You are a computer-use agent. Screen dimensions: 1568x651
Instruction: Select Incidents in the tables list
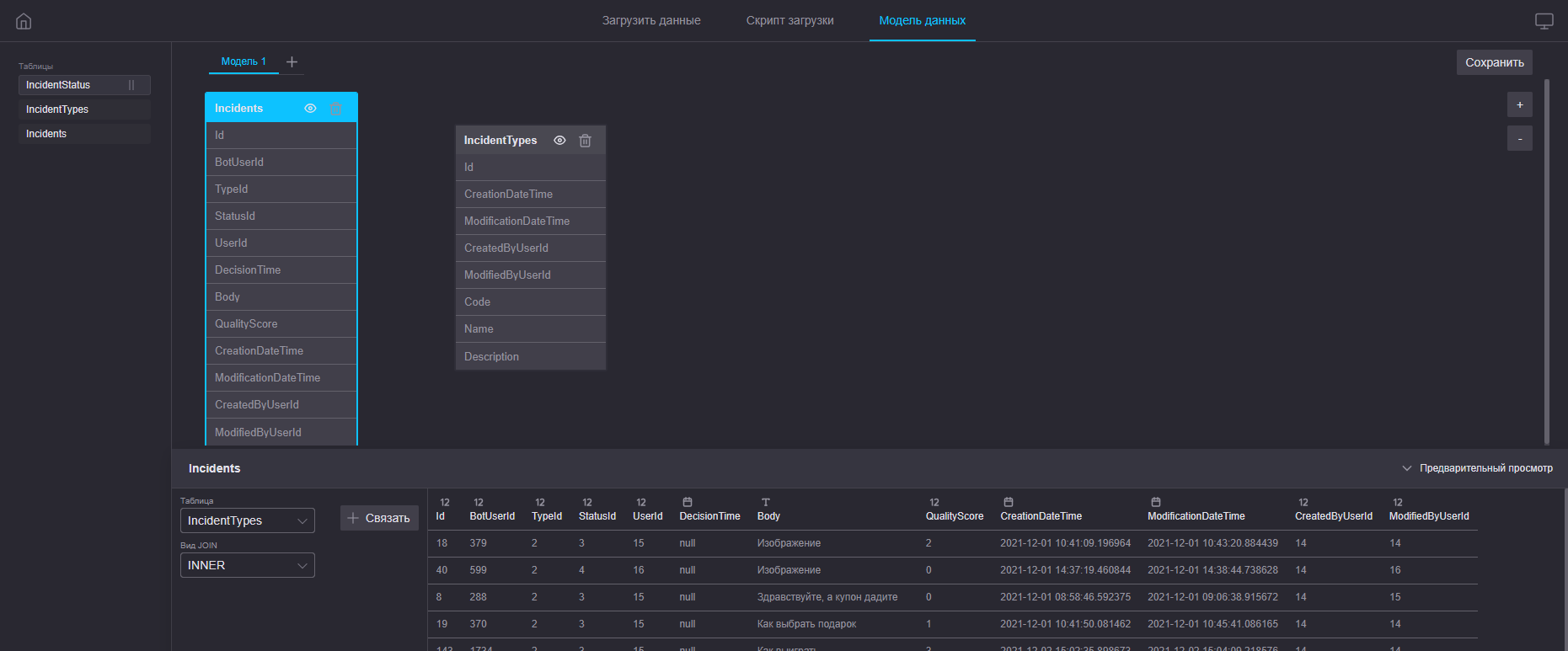click(x=84, y=134)
